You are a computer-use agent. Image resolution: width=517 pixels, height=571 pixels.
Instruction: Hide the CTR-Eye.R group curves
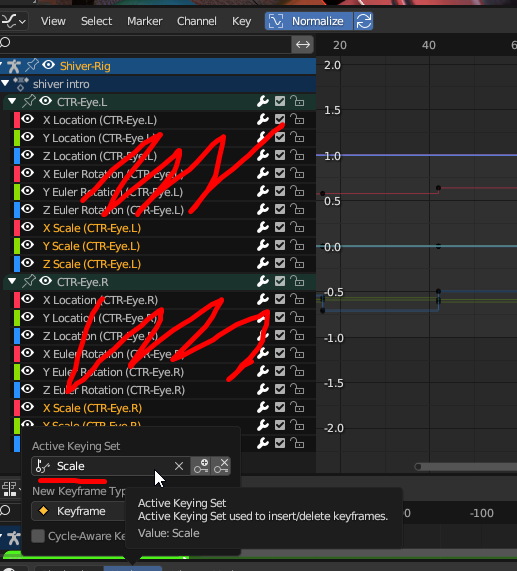coord(46,281)
